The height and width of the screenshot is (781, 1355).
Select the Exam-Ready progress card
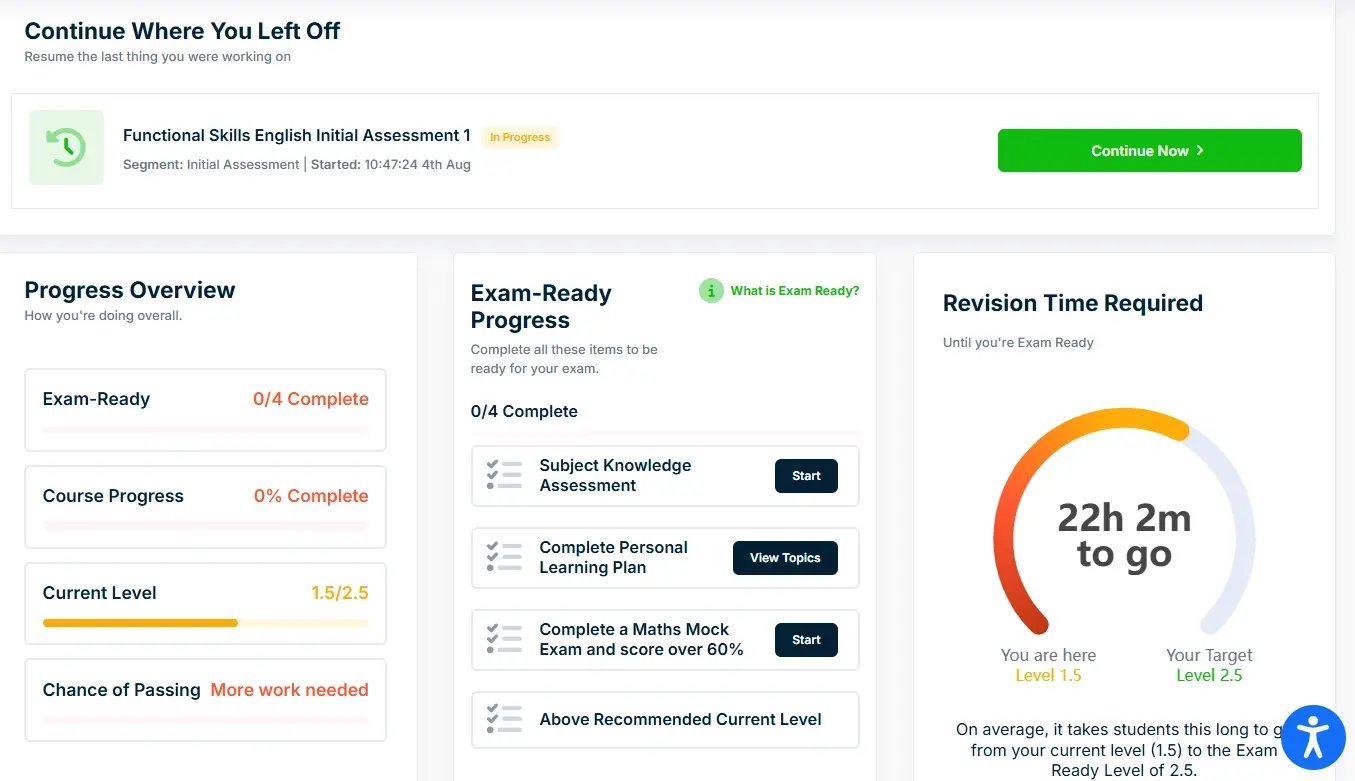click(205, 409)
